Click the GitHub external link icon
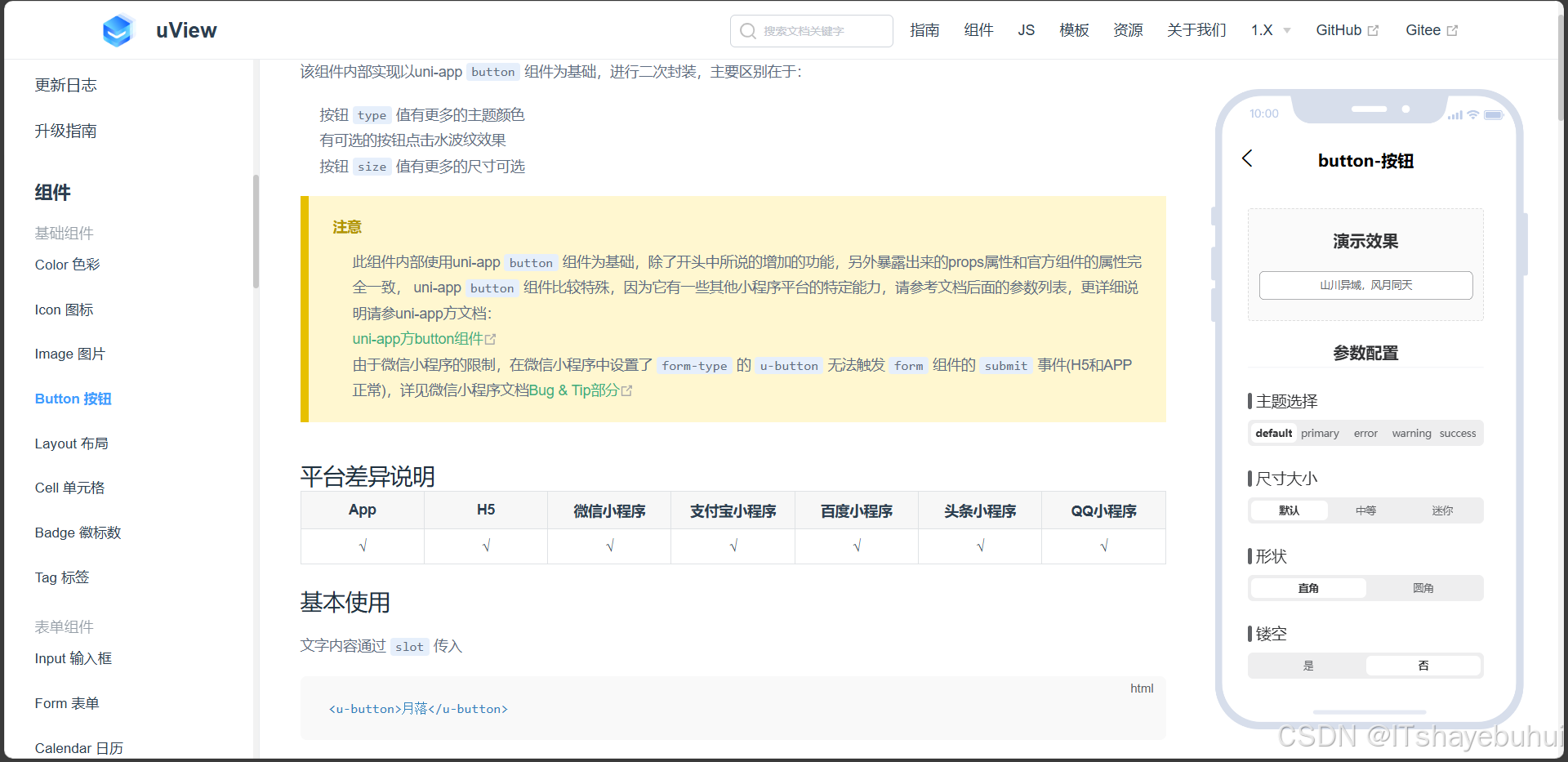This screenshot has height=762, width=1568. click(x=1373, y=31)
